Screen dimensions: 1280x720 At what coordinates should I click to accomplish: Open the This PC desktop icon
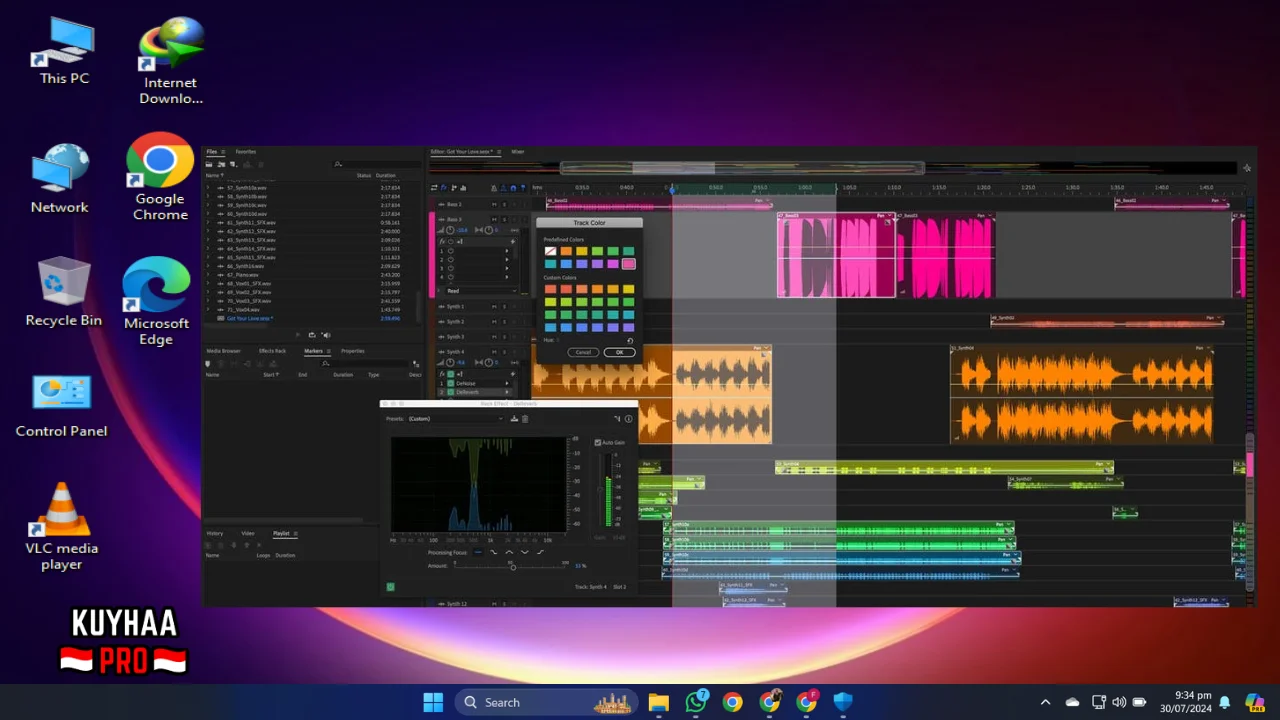[x=65, y=51]
